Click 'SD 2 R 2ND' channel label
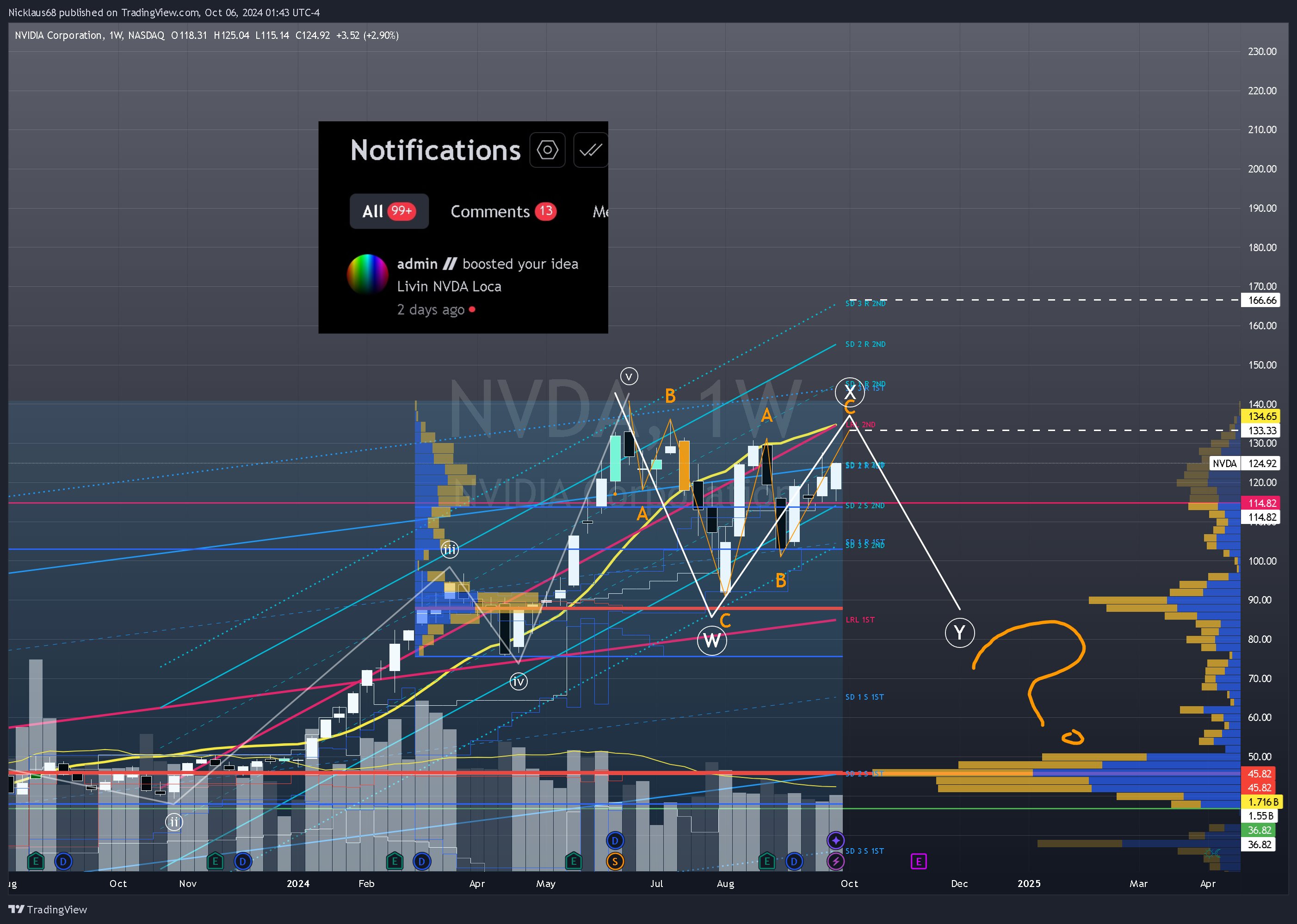Screen dimensions: 1297x924 click(x=865, y=344)
